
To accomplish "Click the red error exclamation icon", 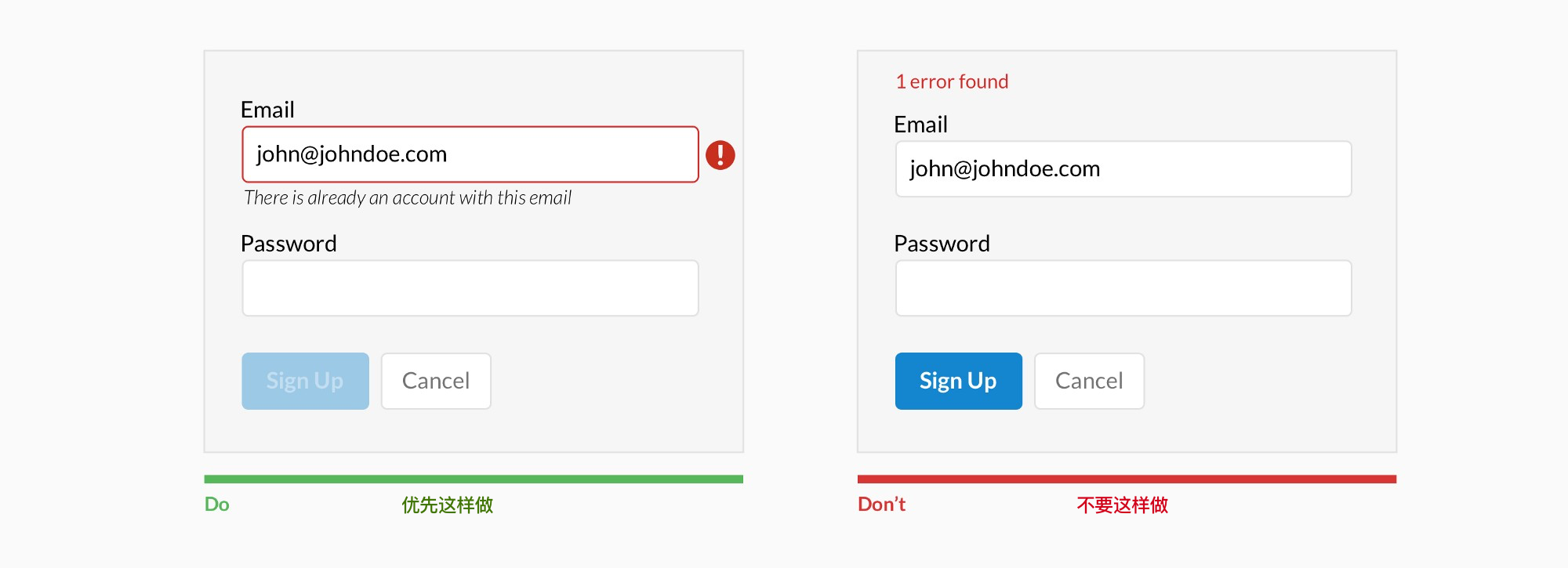I will (720, 155).
